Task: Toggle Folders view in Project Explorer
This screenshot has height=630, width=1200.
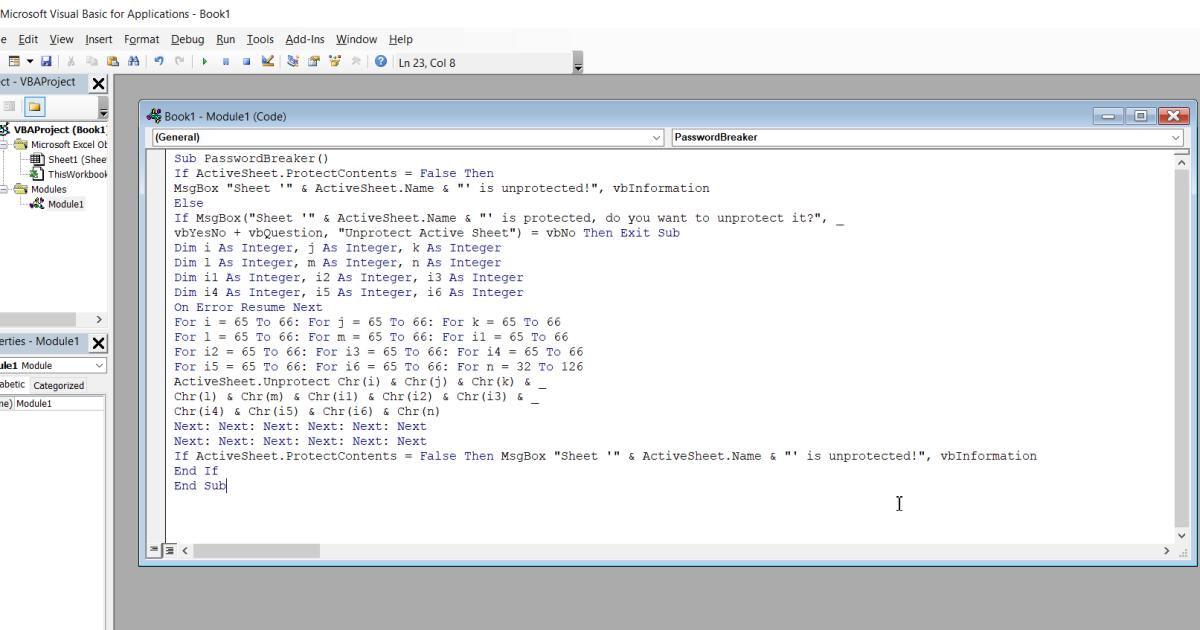Action: (35, 106)
